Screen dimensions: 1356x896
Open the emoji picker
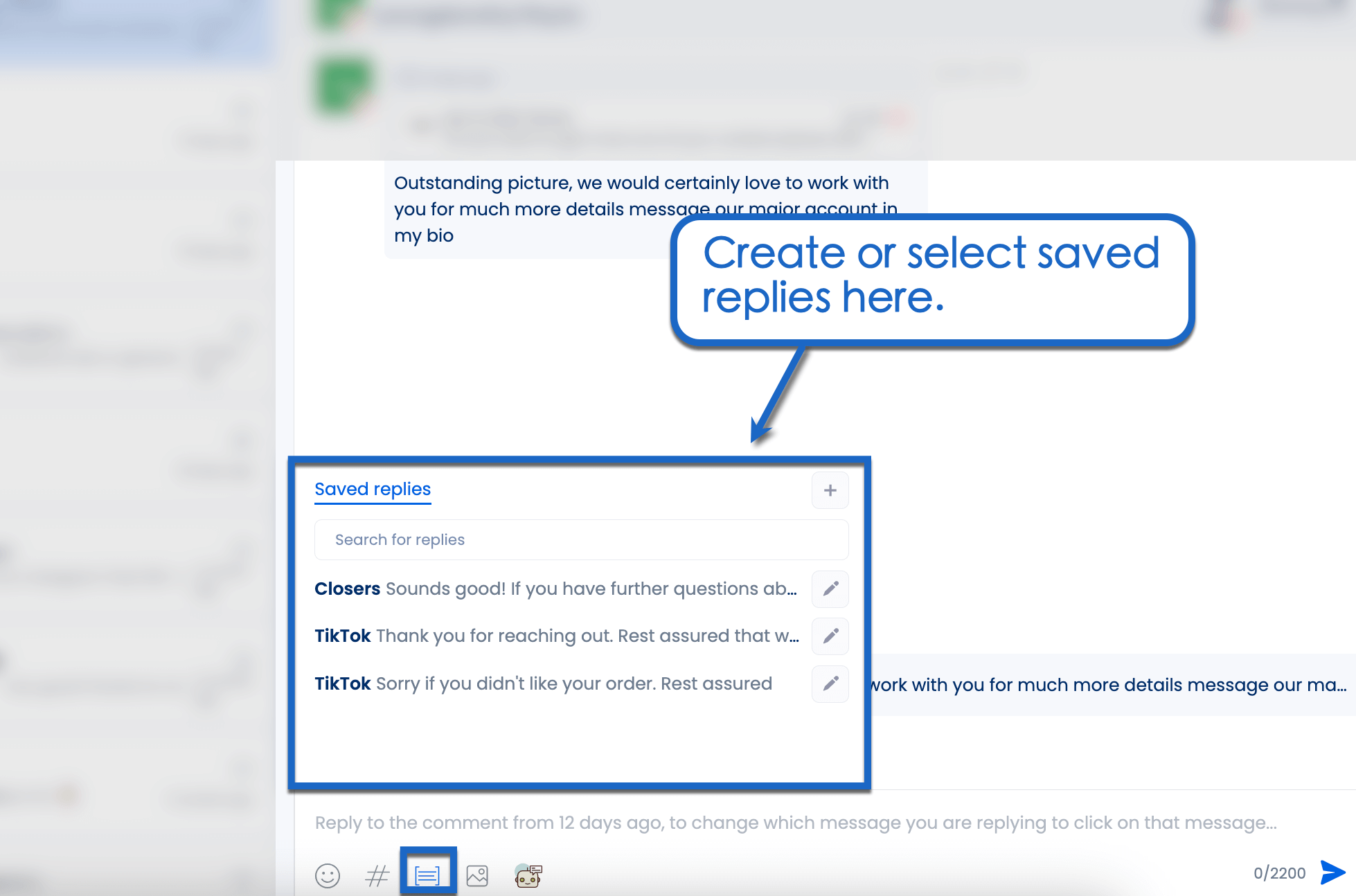328,875
